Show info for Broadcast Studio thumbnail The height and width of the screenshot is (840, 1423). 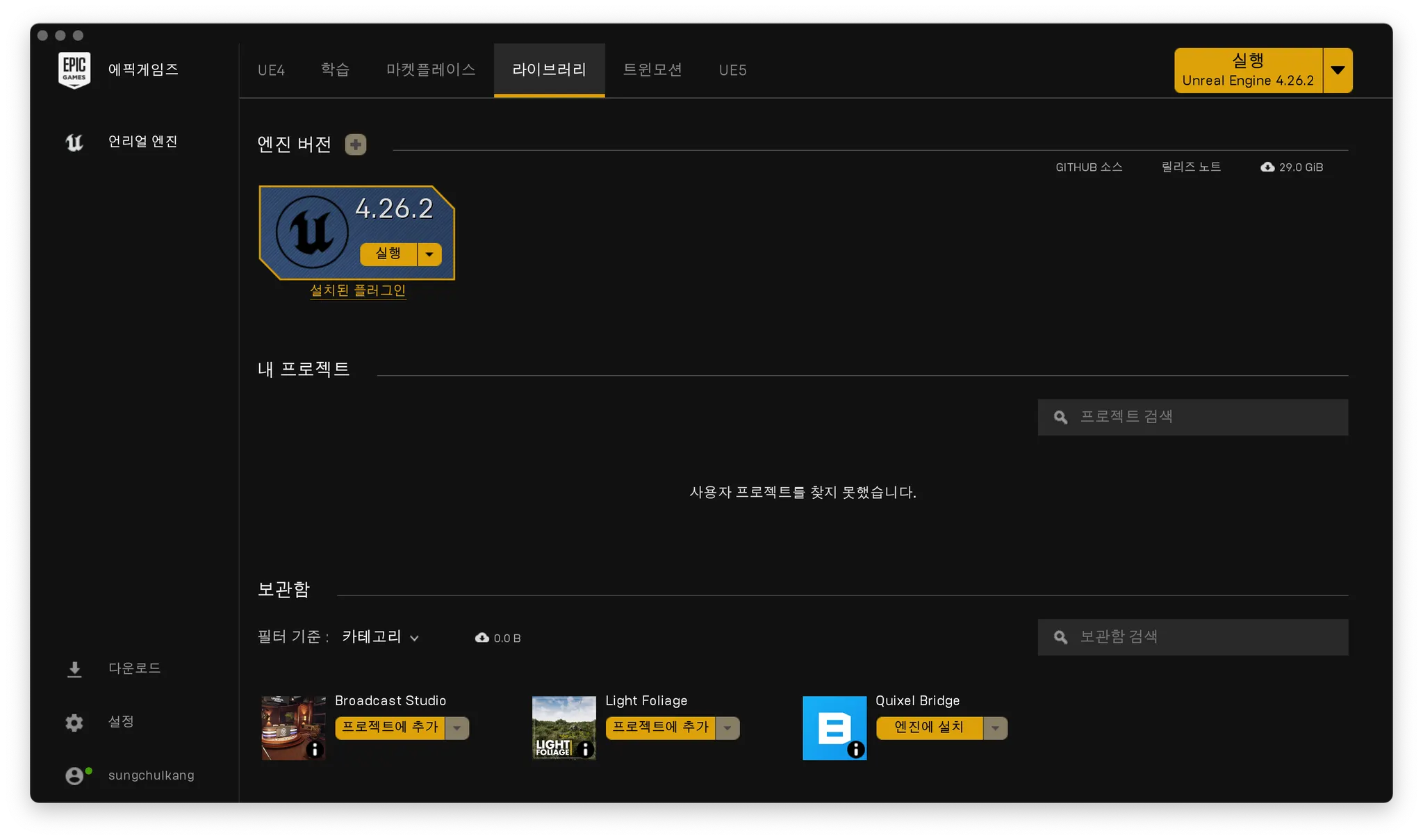tap(315, 749)
